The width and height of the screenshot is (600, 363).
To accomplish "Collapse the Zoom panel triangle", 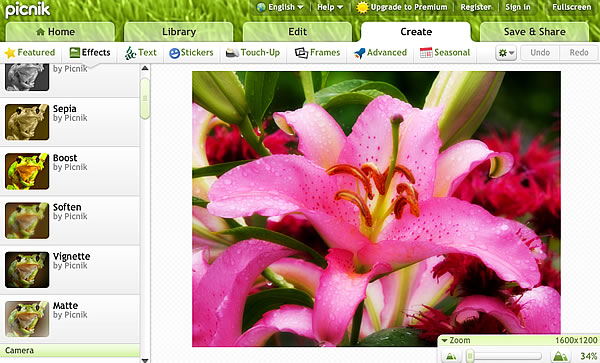I will [x=444, y=340].
